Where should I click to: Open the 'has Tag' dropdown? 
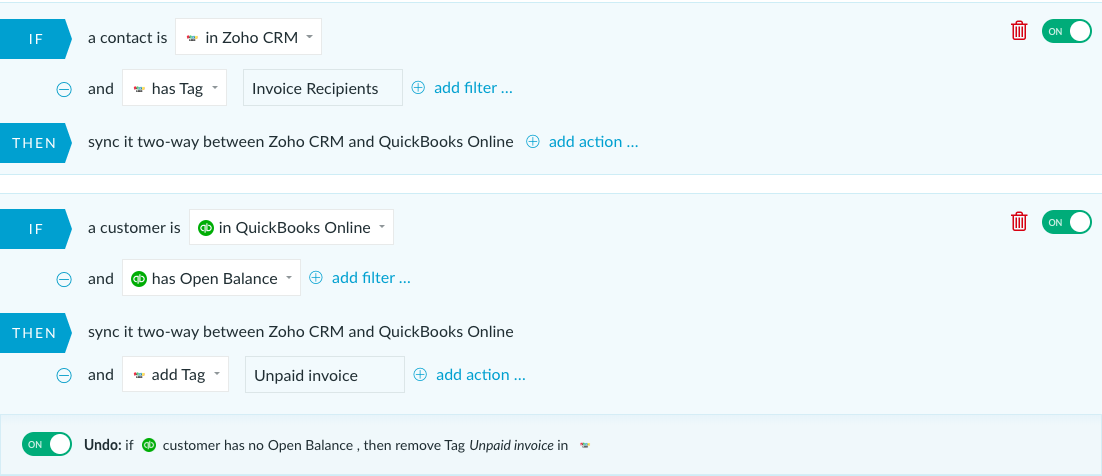tap(174, 88)
